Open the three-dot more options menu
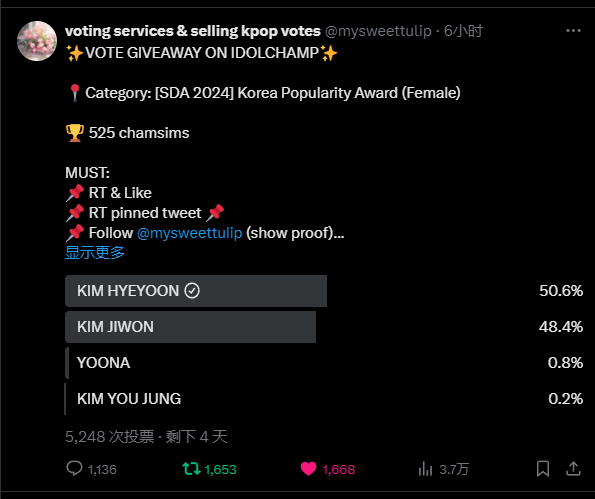The image size is (595, 499). click(x=573, y=31)
